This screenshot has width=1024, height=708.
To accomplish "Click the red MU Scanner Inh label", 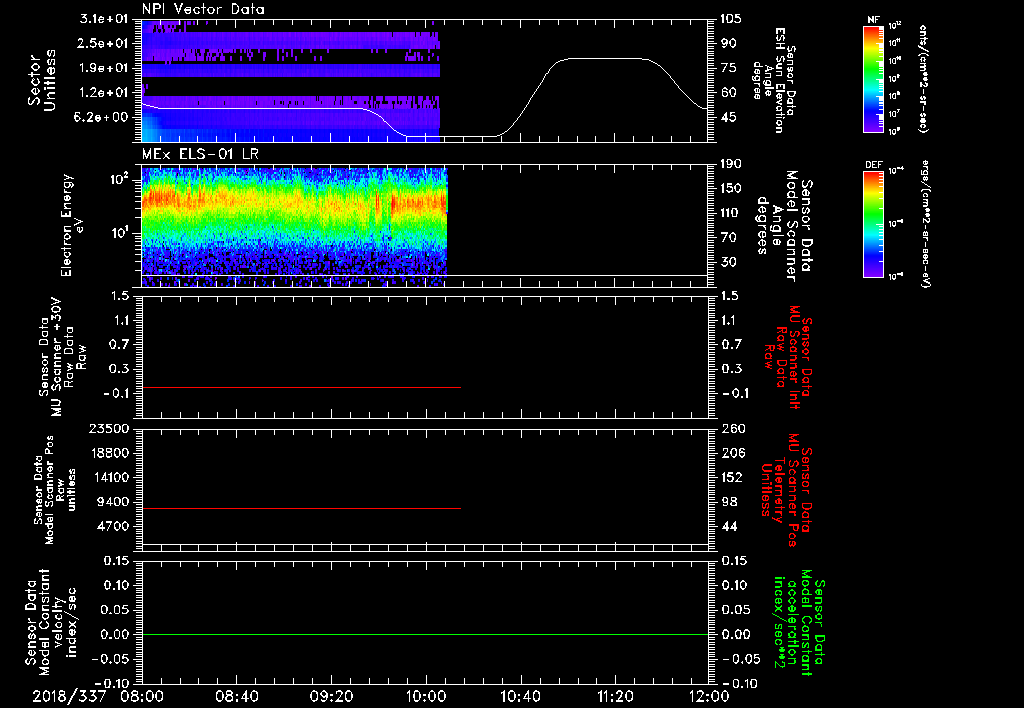I will tap(788, 358).
